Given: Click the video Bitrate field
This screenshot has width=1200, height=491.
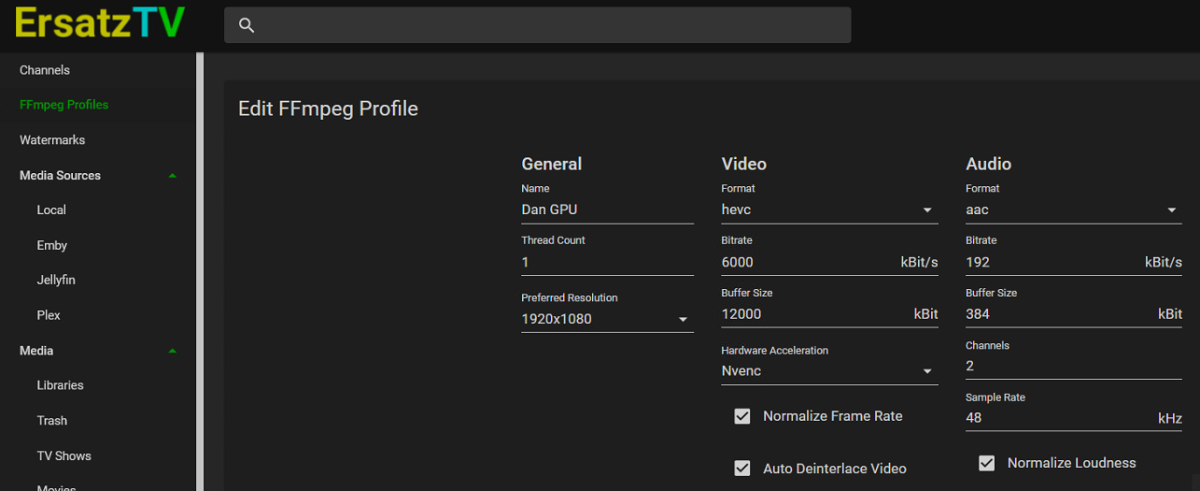Looking at the screenshot, I should point(805,262).
